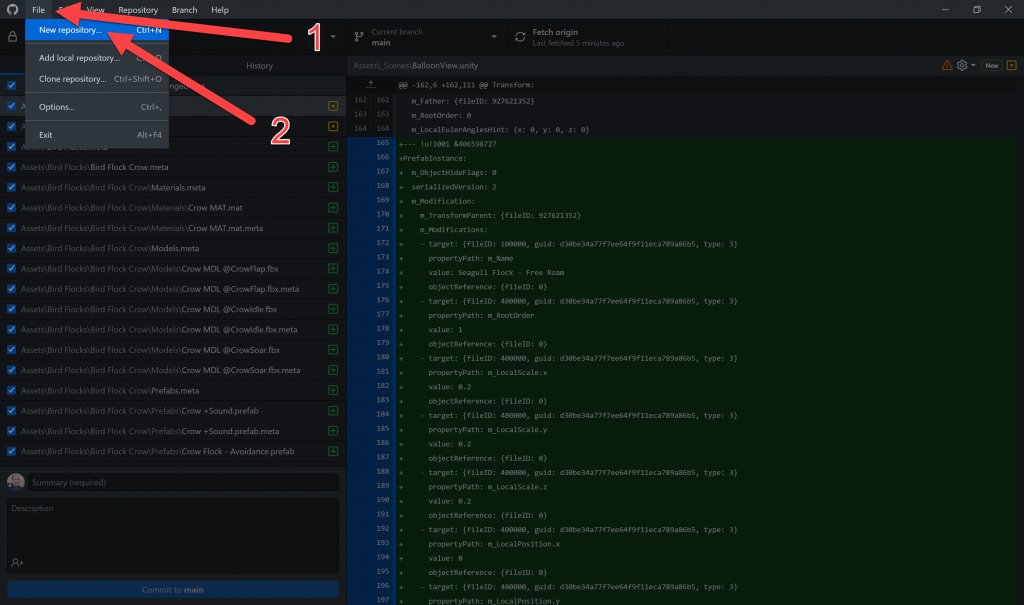Viewport: 1024px width, 605px height.
Task: Uncheck the Bird Flock Crow.meta checkbox
Action: 11,167
